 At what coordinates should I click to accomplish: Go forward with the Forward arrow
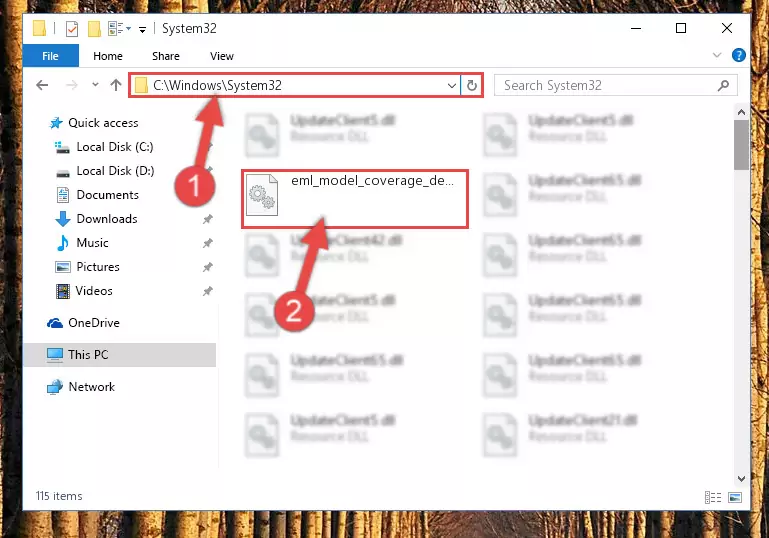(x=72, y=85)
